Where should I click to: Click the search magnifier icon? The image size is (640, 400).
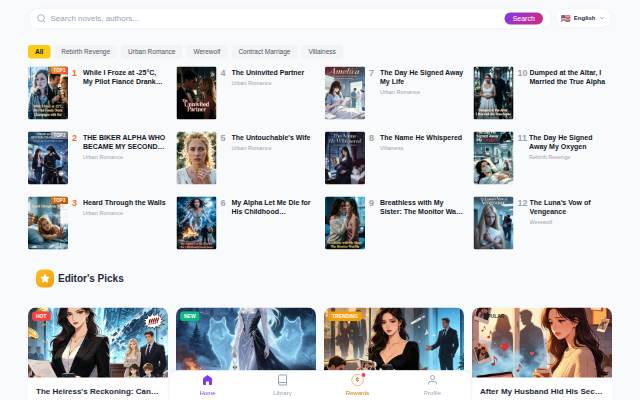click(x=41, y=18)
